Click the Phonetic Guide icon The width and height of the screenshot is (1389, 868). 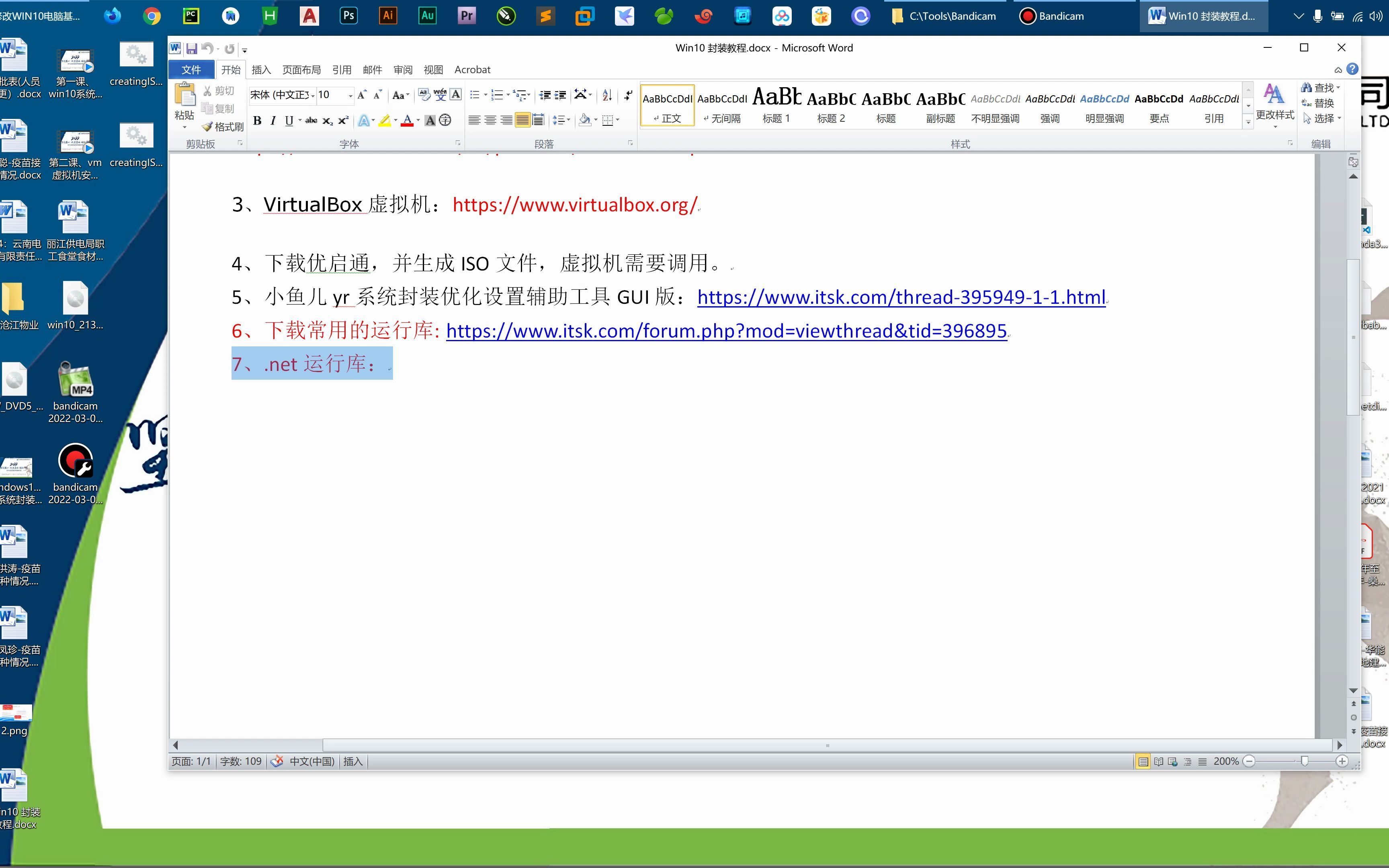click(440, 95)
